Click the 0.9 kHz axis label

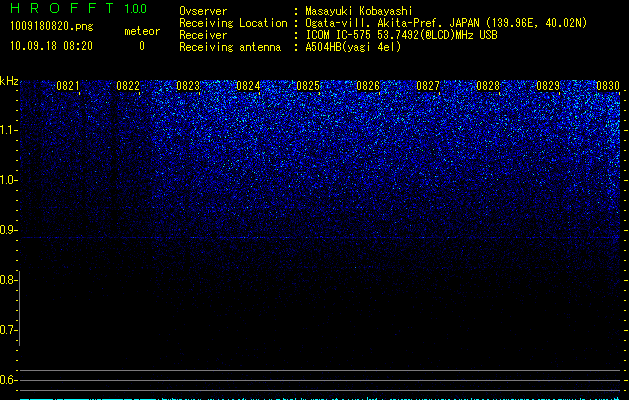click(x=8, y=230)
